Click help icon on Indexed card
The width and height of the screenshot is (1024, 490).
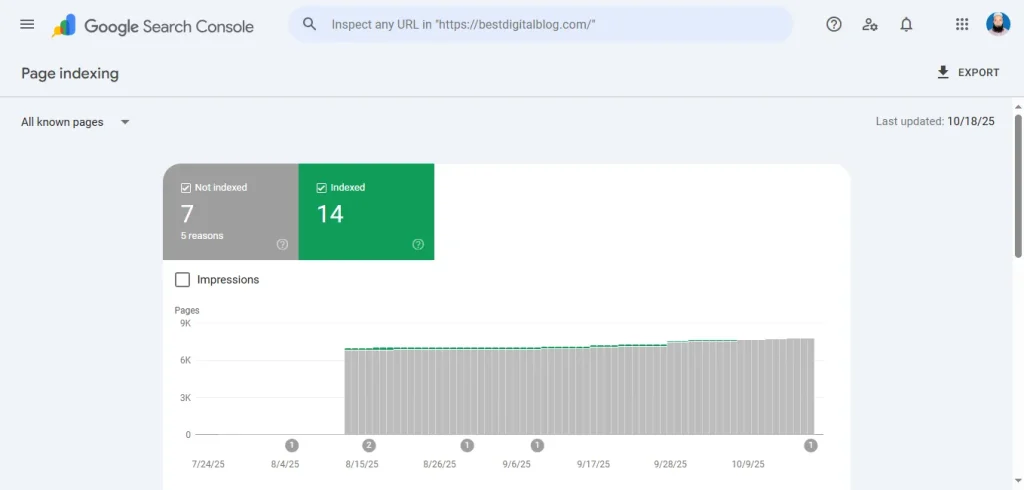[418, 244]
